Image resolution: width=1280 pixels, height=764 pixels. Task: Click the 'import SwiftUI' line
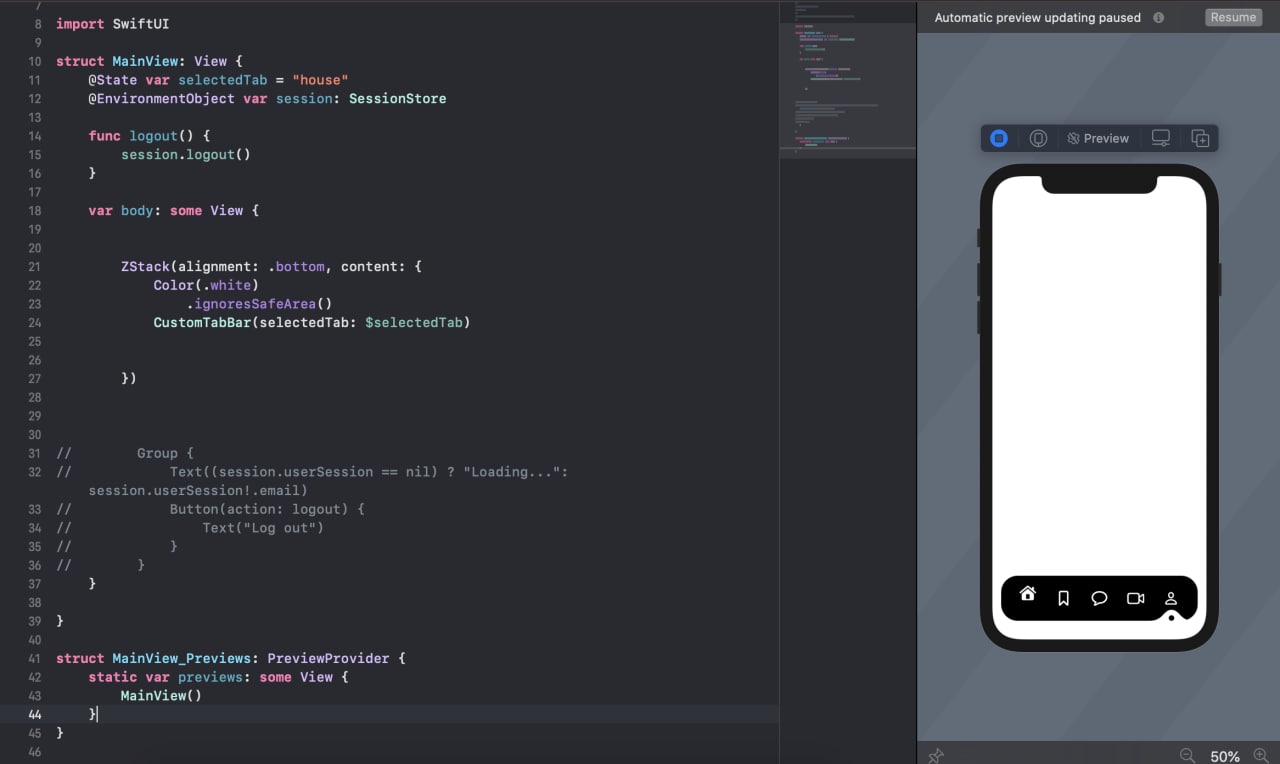pos(112,23)
